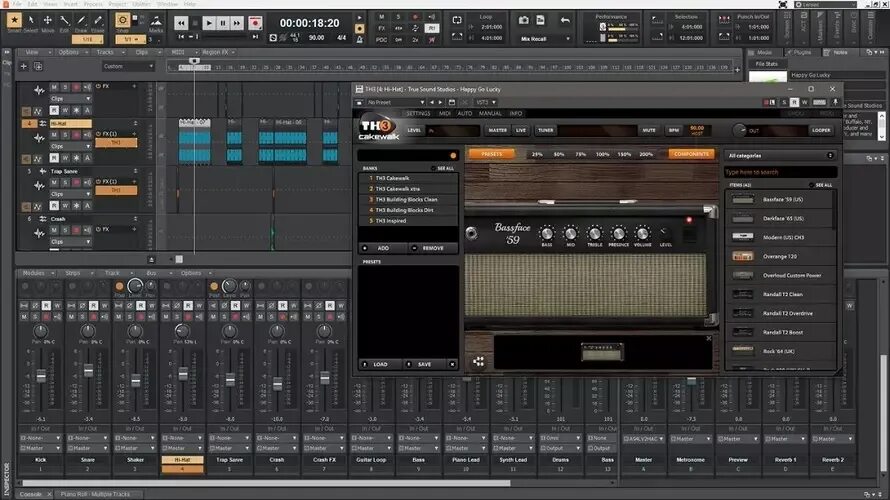890x500 pixels.
Task: Select the Hi-Hat track name
Action: pos(70,123)
